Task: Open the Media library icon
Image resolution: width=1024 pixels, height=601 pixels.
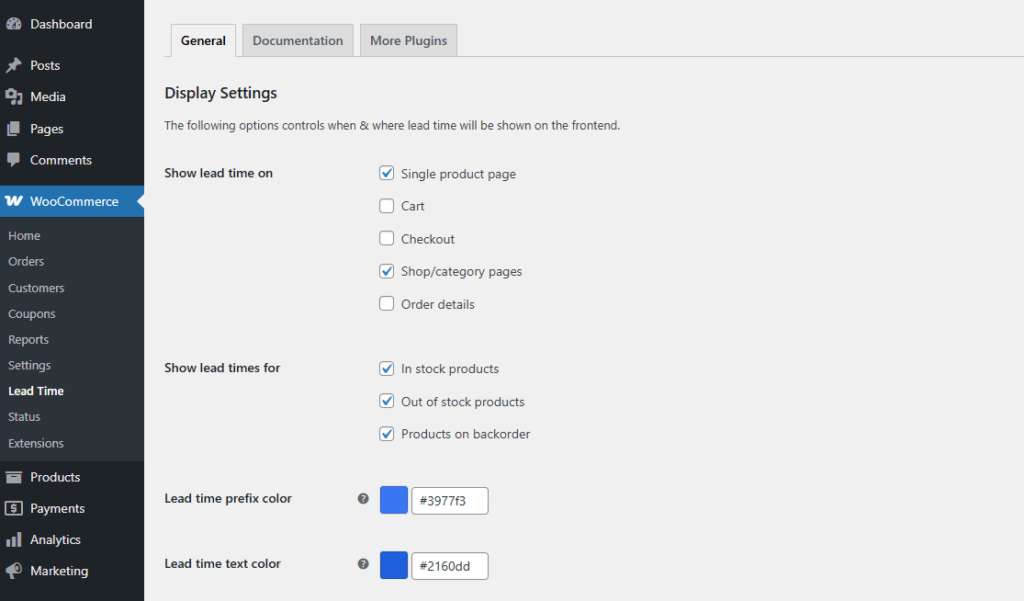Action: [x=16, y=96]
